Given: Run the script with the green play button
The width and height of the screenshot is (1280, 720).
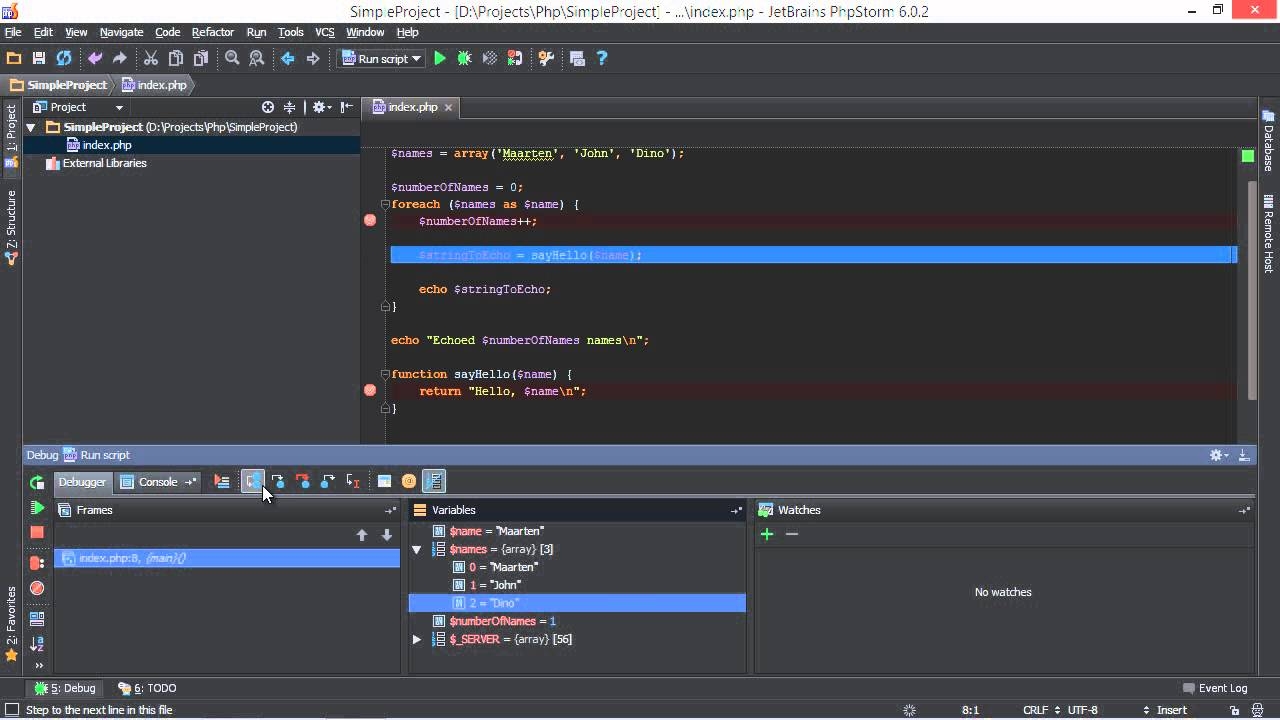Looking at the screenshot, I should click(440, 58).
